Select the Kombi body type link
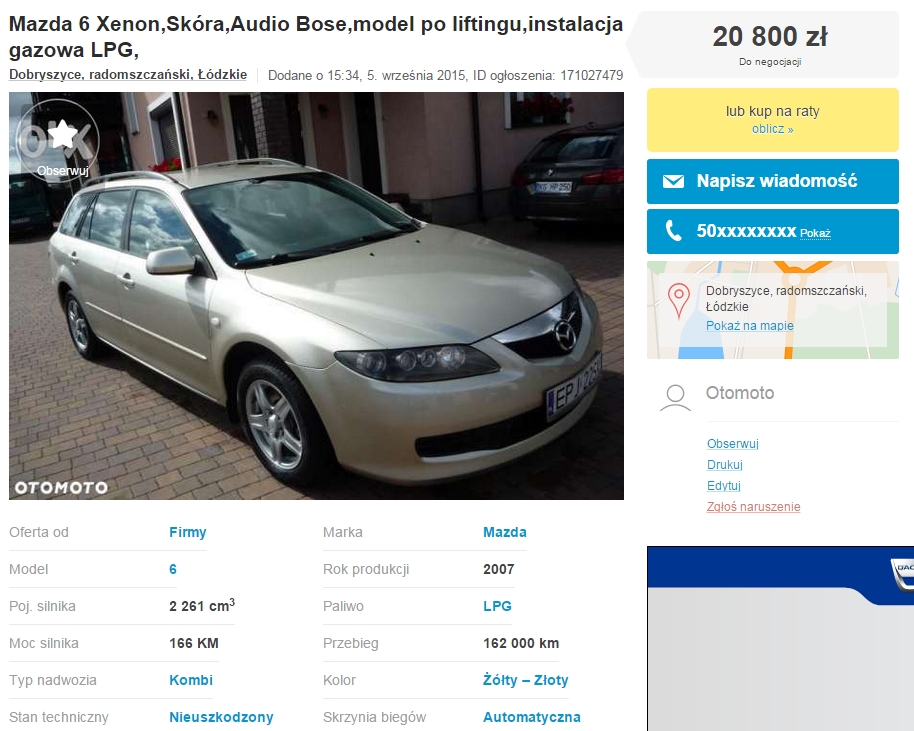This screenshot has height=731, width=914. coord(191,680)
